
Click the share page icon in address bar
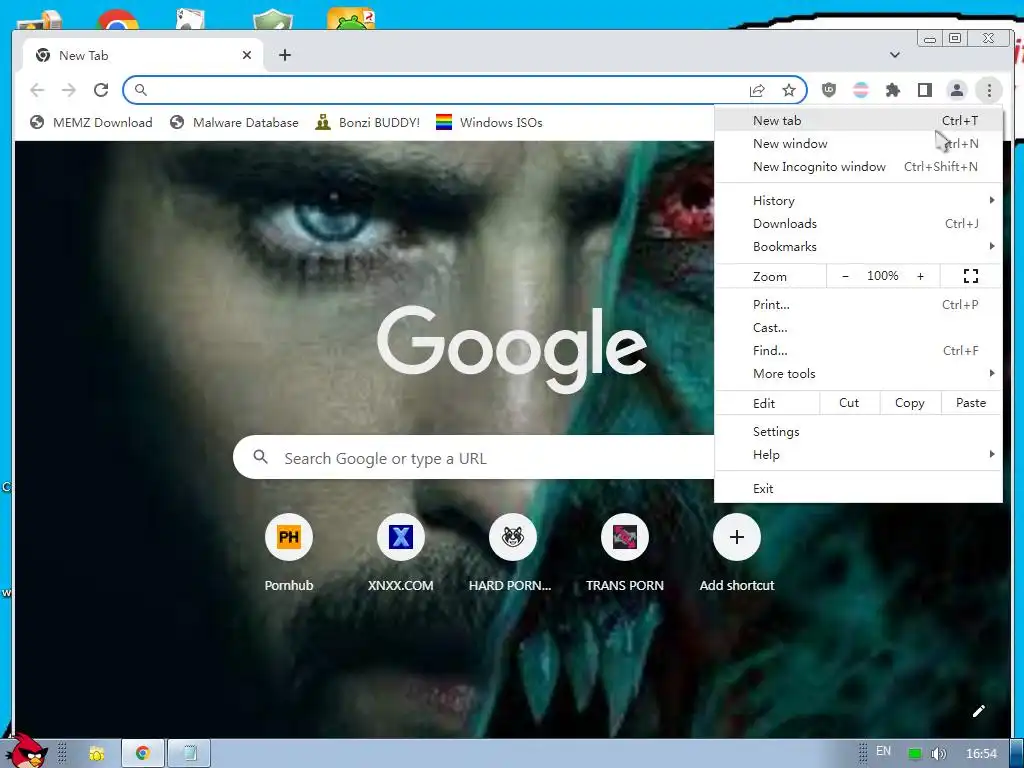pos(757,90)
